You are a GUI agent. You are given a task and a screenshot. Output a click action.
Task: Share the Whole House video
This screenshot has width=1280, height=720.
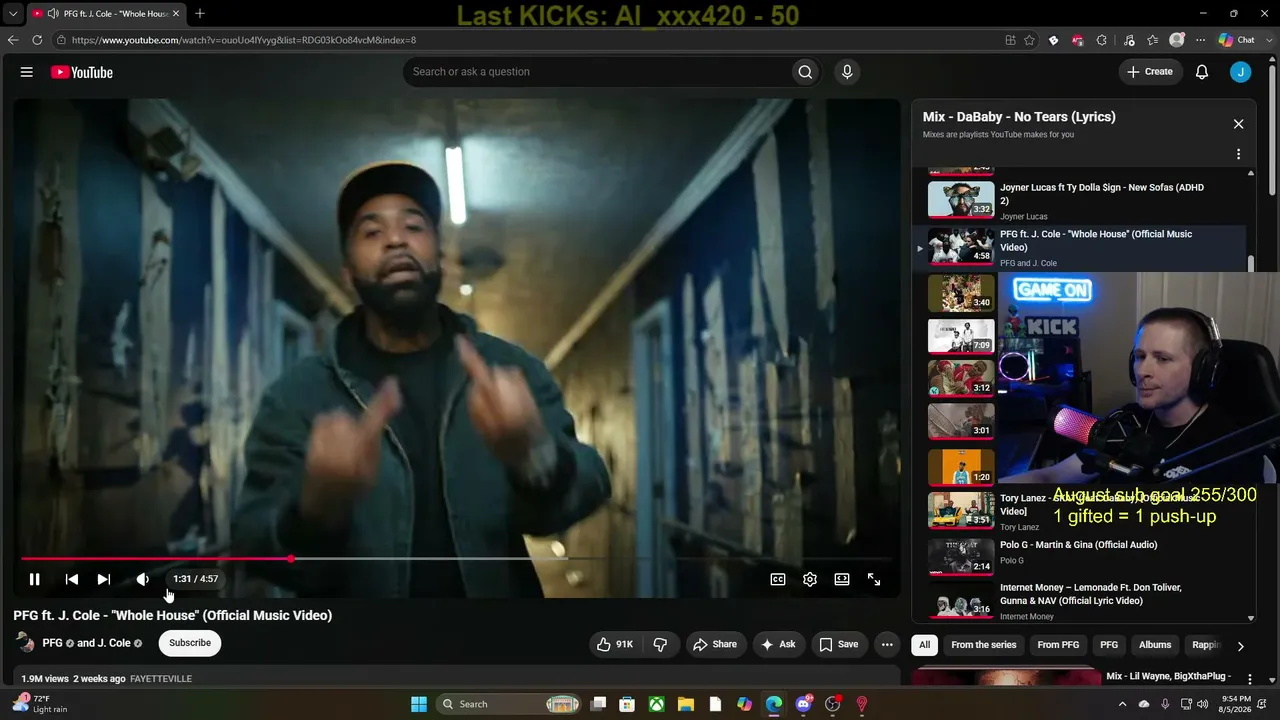715,644
